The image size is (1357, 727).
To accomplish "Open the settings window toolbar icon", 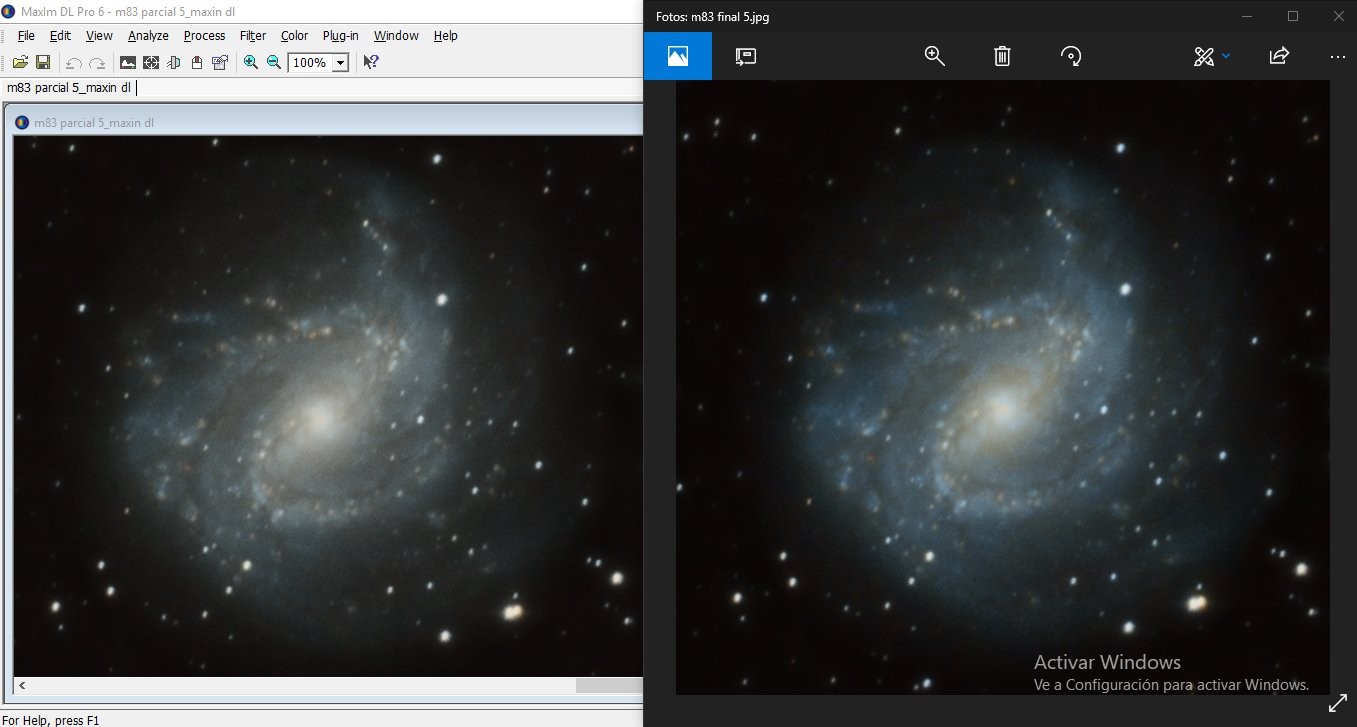I will pos(220,62).
